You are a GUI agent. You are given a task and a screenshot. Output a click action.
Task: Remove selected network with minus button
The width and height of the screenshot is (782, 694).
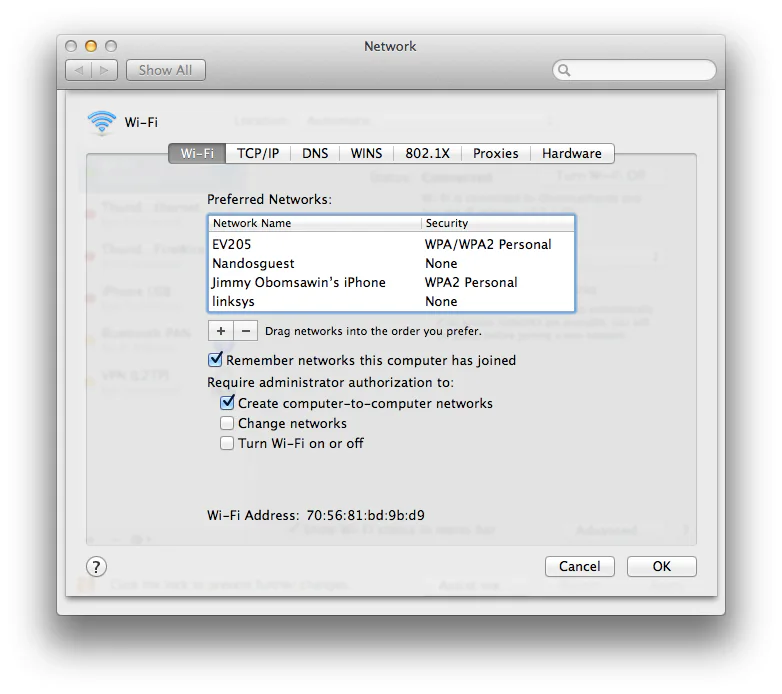click(246, 331)
